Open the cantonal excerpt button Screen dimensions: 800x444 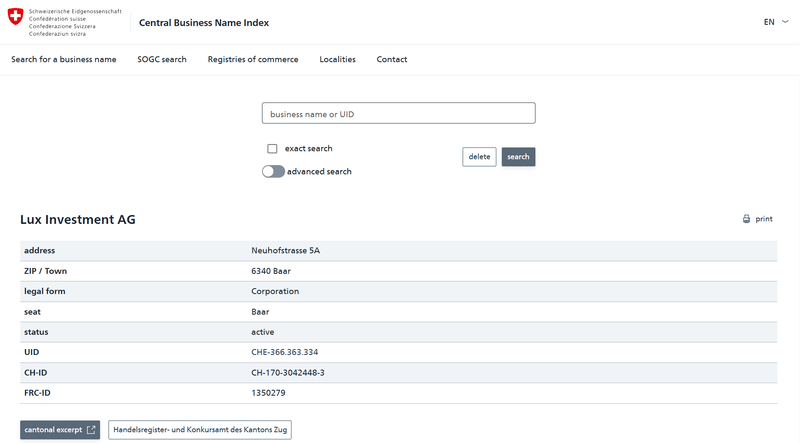60,430
